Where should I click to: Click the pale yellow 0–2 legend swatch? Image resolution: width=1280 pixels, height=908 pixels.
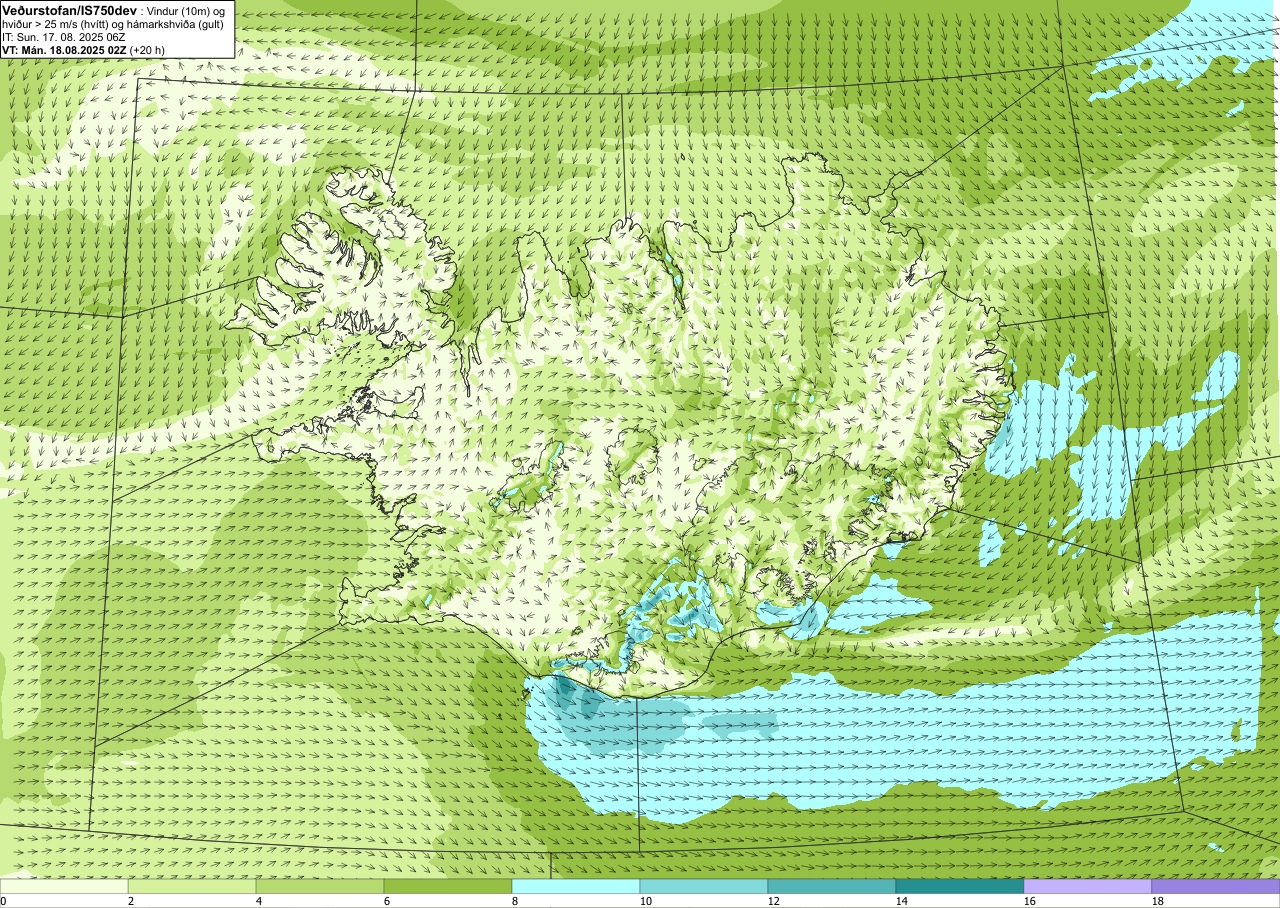pyautogui.click(x=64, y=886)
